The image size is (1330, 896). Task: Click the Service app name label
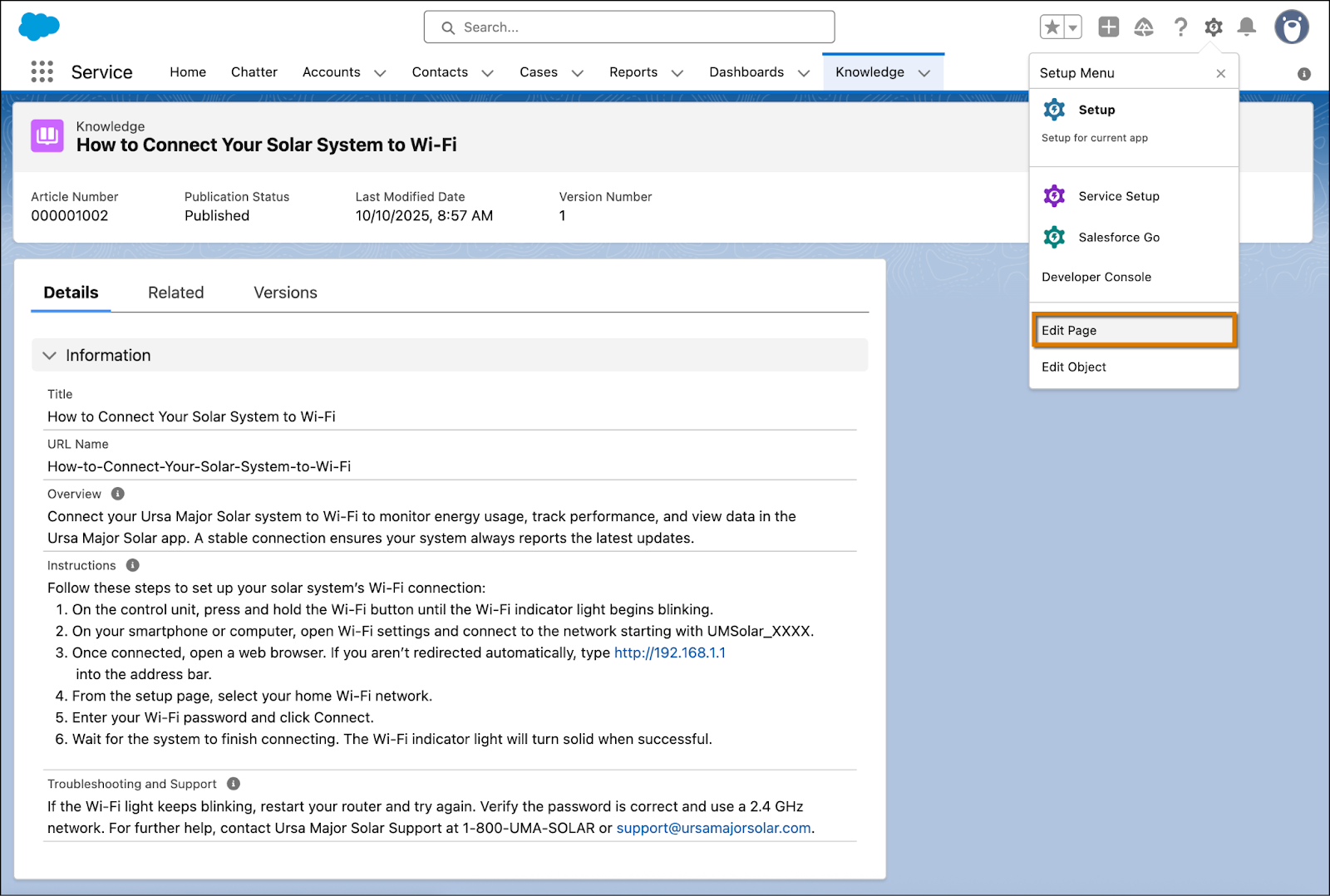pos(101,72)
